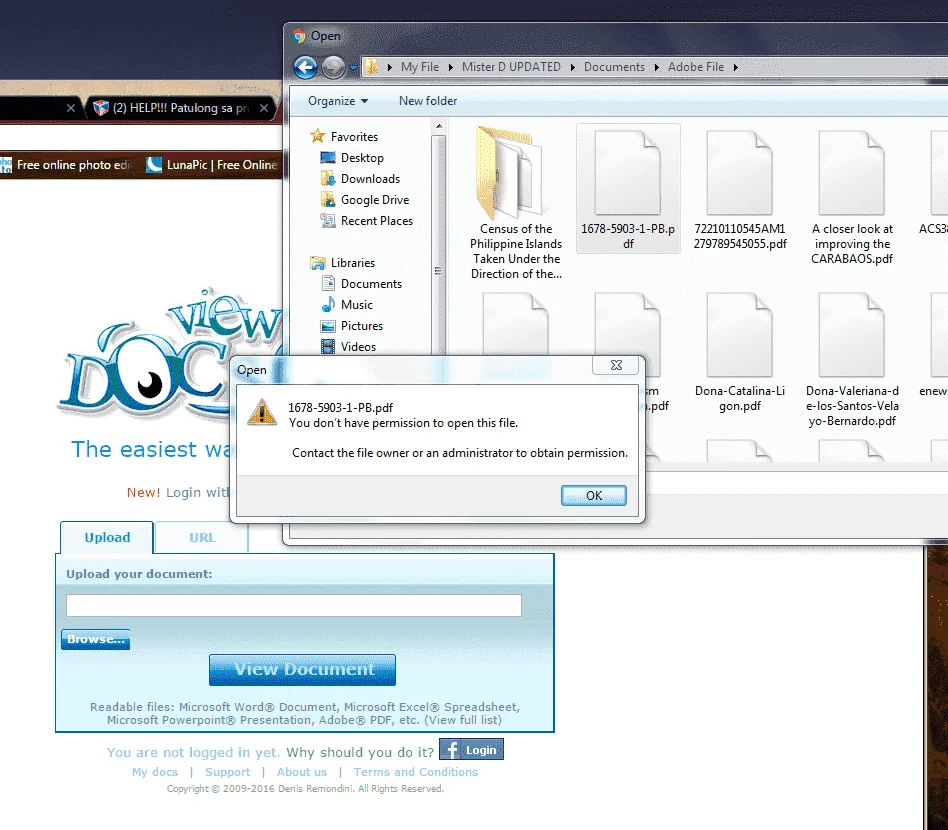Open the About us link
The width and height of the screenshot is (948, 830).
click(x=302, y=772)
